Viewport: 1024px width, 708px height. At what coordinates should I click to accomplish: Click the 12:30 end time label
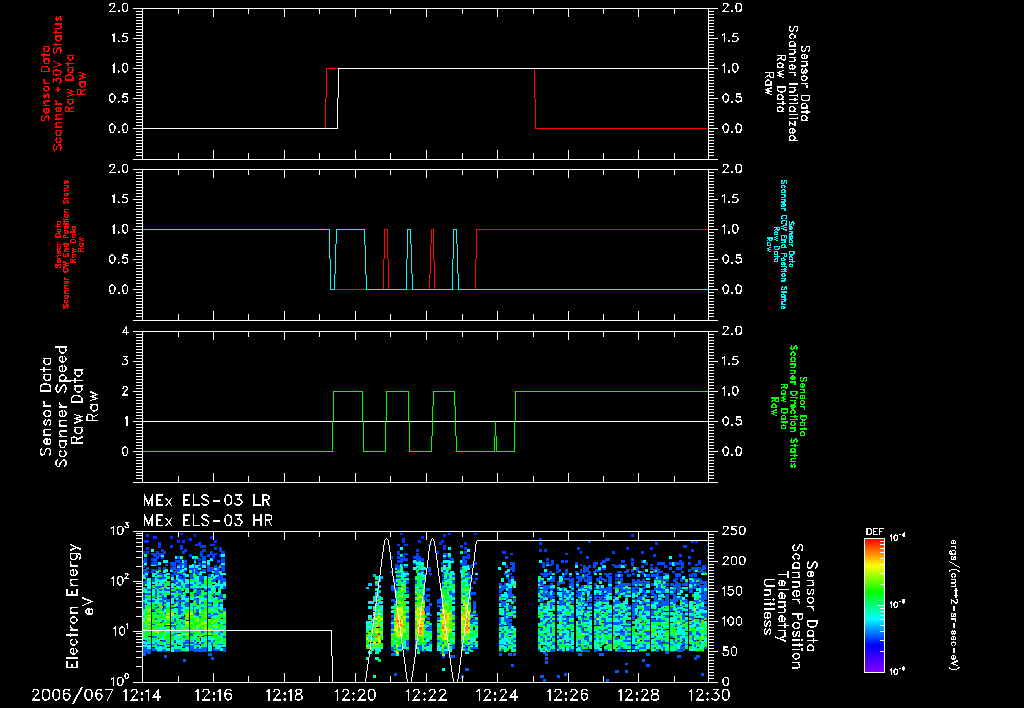click(710, 696)
